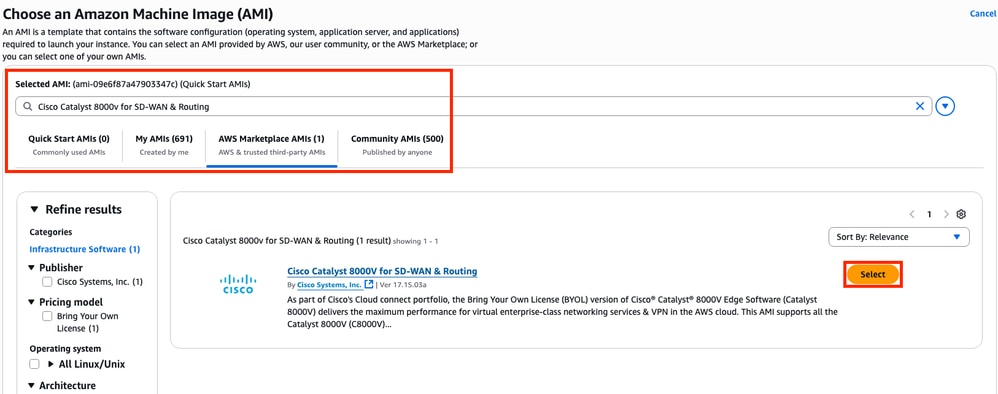Screen dimensions: 998x394
Task: Expand the All Linux/Unix tree arrow
Action: [52, 365]
